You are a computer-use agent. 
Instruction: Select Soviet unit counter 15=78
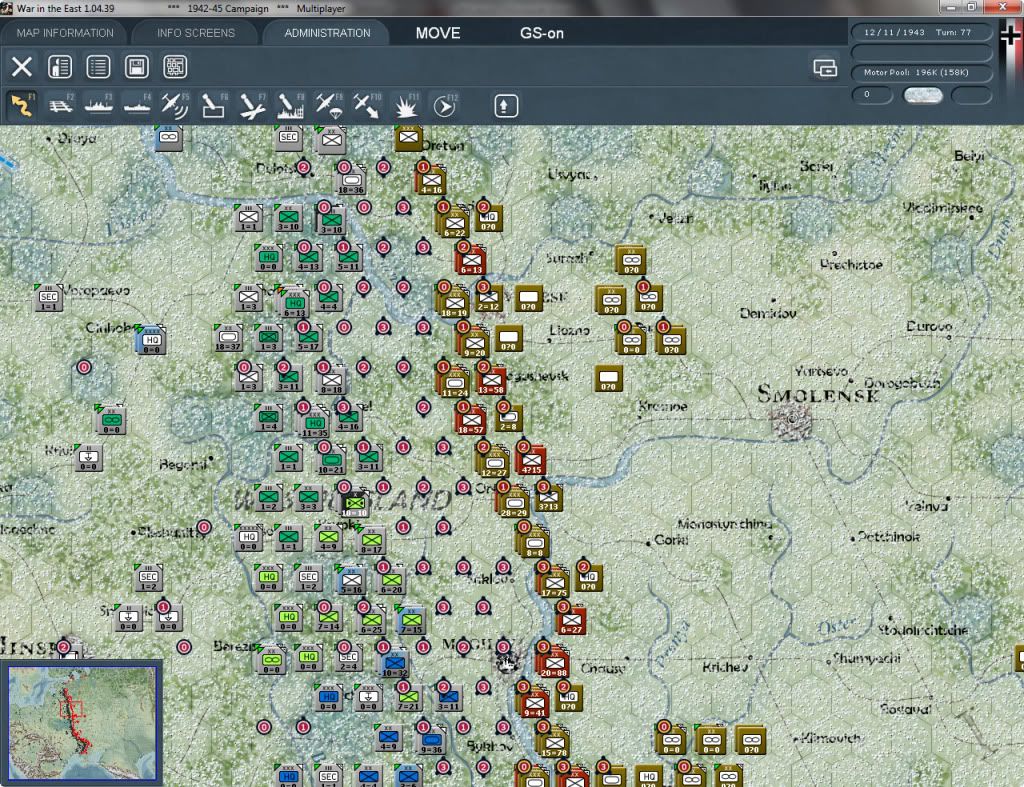click(x=554, y=742)
